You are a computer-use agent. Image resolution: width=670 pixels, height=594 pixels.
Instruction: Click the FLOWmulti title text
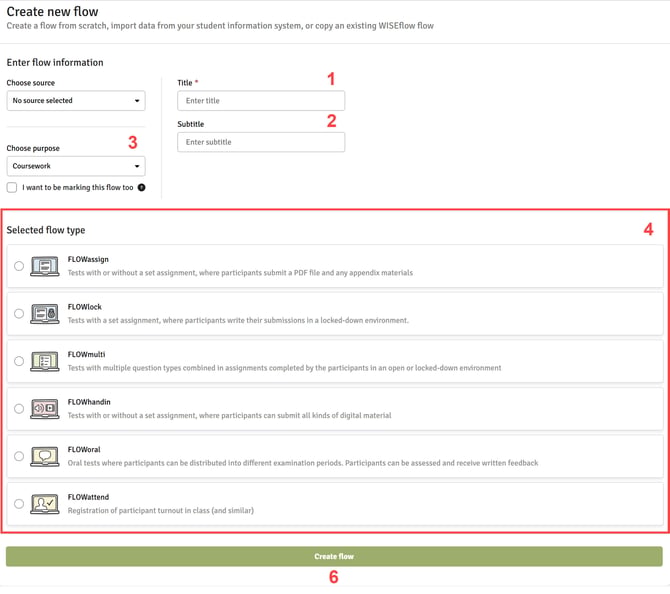point(86,354)
